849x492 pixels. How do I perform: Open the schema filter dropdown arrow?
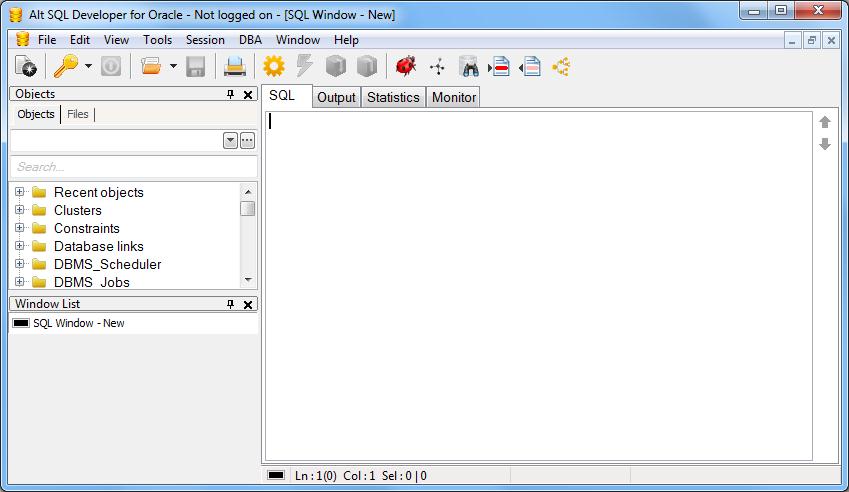[230, 141]
